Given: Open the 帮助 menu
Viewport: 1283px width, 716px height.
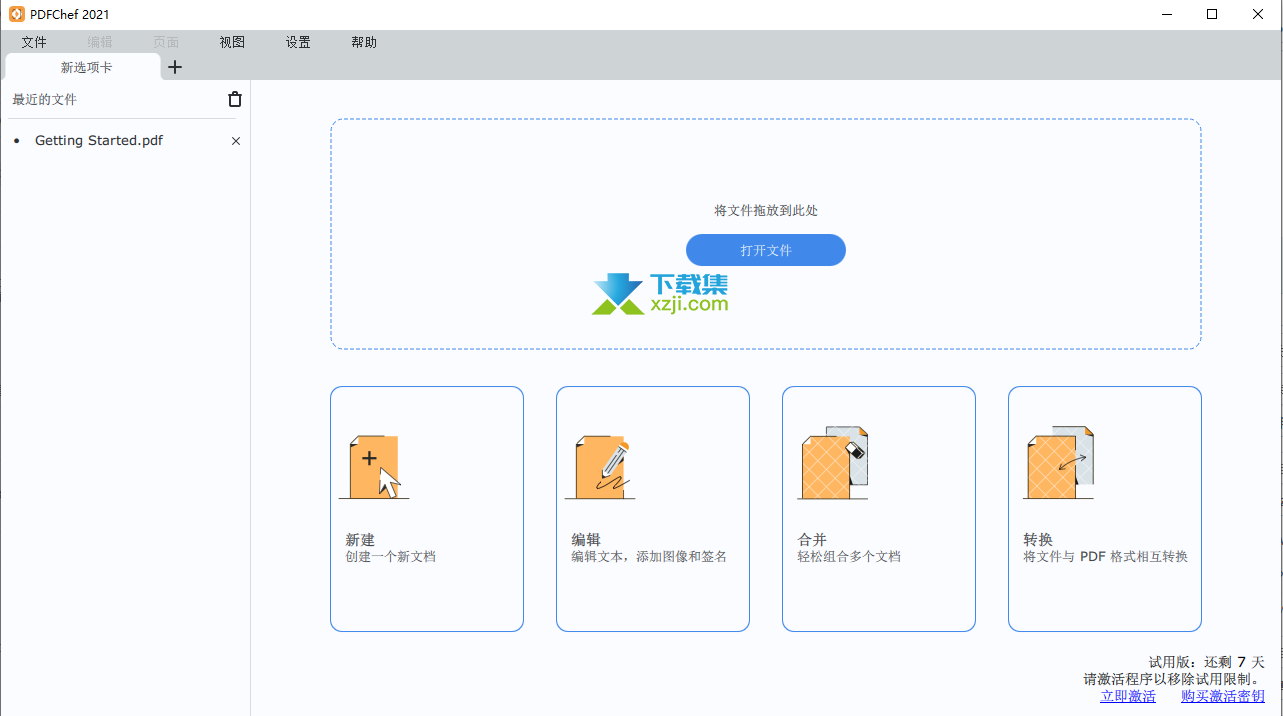Looking at the screenshot, I should (x=364, y=42).
